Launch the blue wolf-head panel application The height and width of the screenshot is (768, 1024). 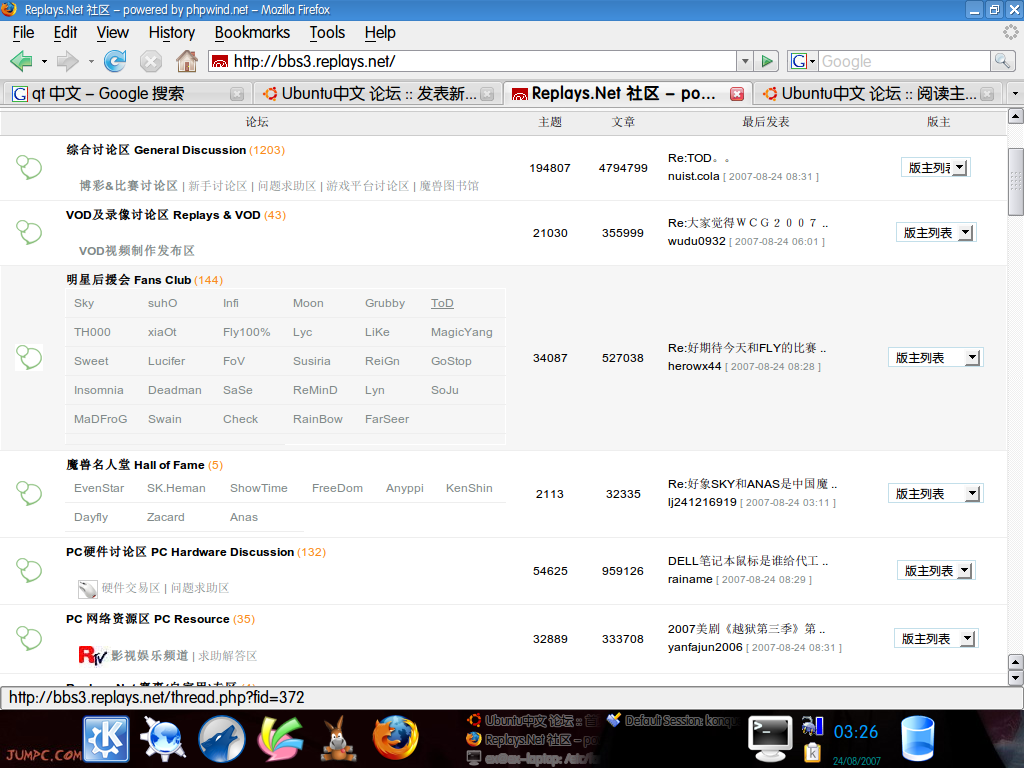point(222,739)
